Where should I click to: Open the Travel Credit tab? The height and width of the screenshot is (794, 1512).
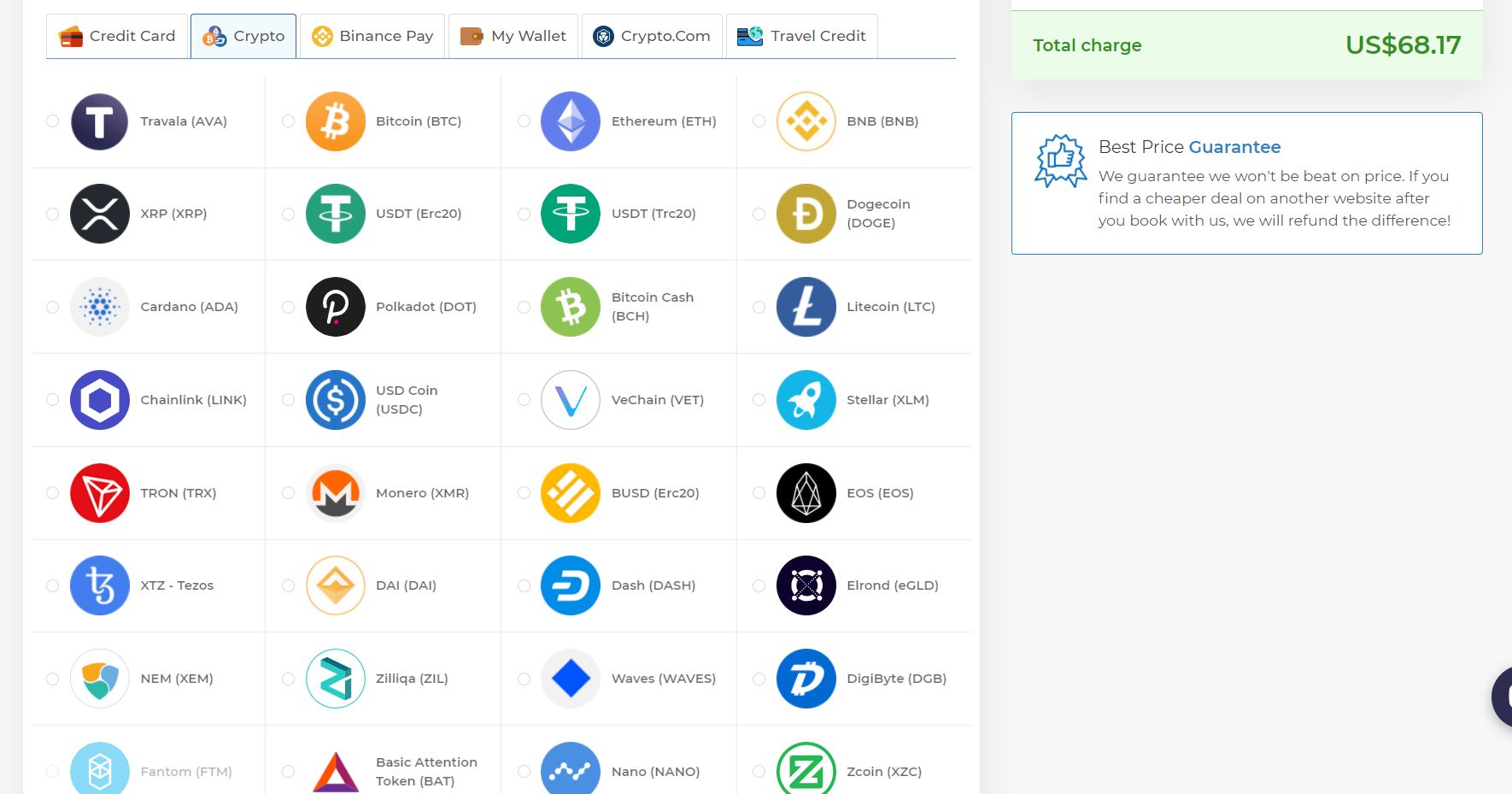tap(802, 36)
